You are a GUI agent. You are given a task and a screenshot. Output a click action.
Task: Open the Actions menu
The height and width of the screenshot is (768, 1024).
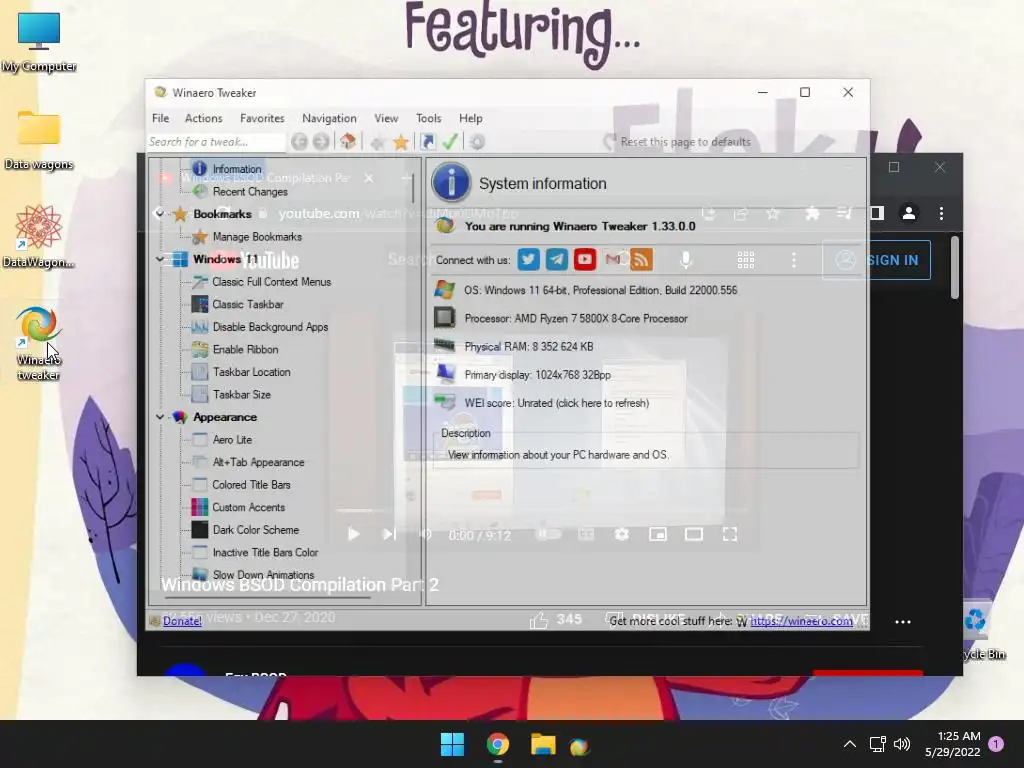203,118
